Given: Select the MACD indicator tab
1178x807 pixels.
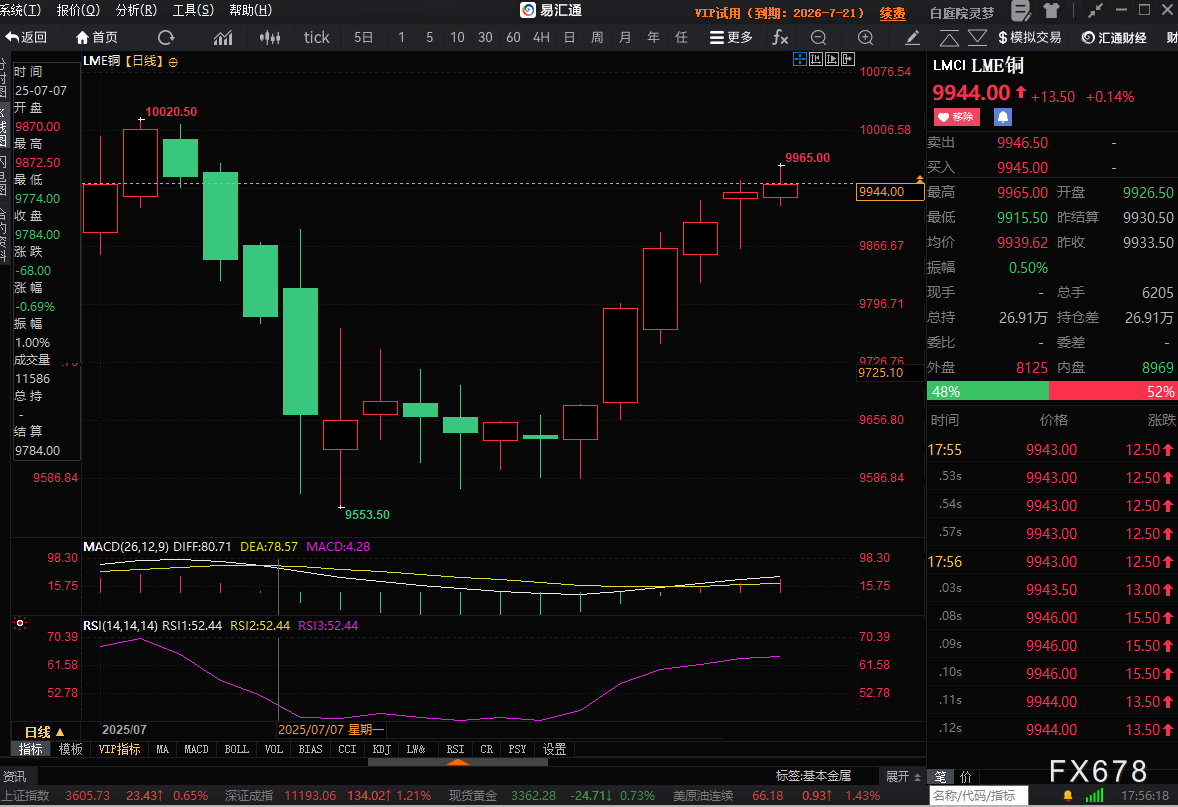Looking at the screenshot, I should point(196,749).
